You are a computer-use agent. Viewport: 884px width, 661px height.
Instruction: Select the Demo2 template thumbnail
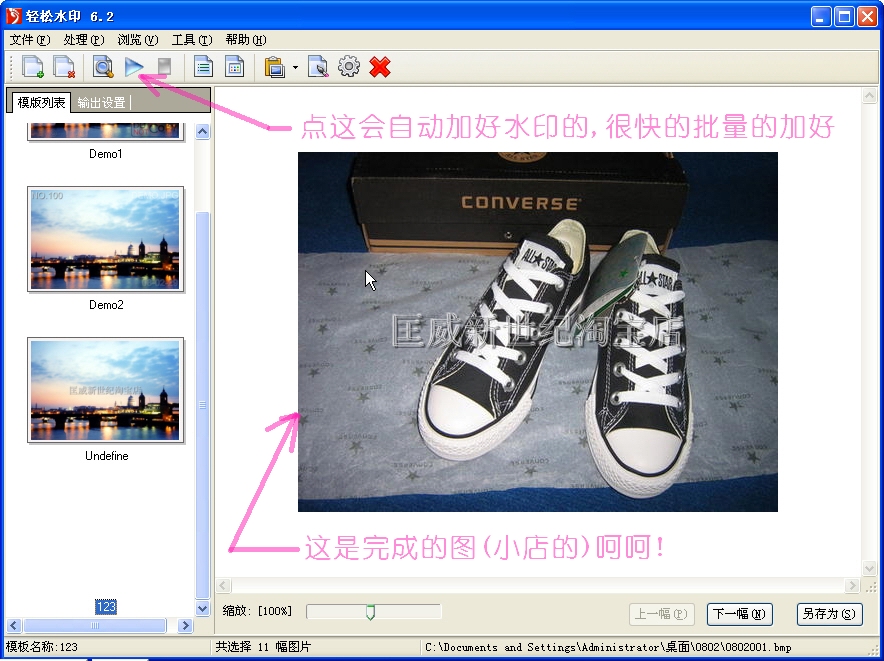(x=105, y=239)
